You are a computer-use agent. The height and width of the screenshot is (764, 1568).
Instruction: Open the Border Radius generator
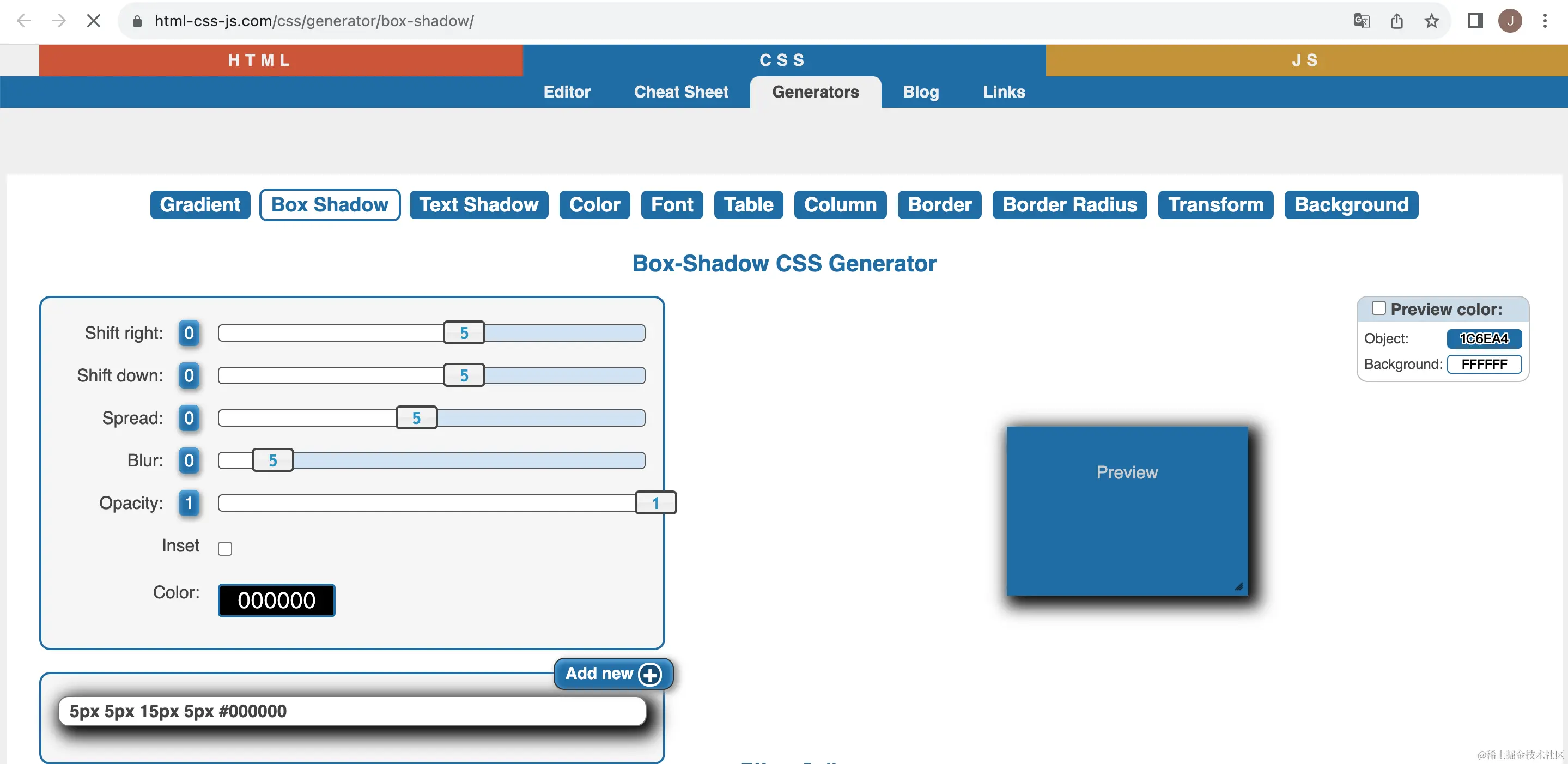point(1069,204)
